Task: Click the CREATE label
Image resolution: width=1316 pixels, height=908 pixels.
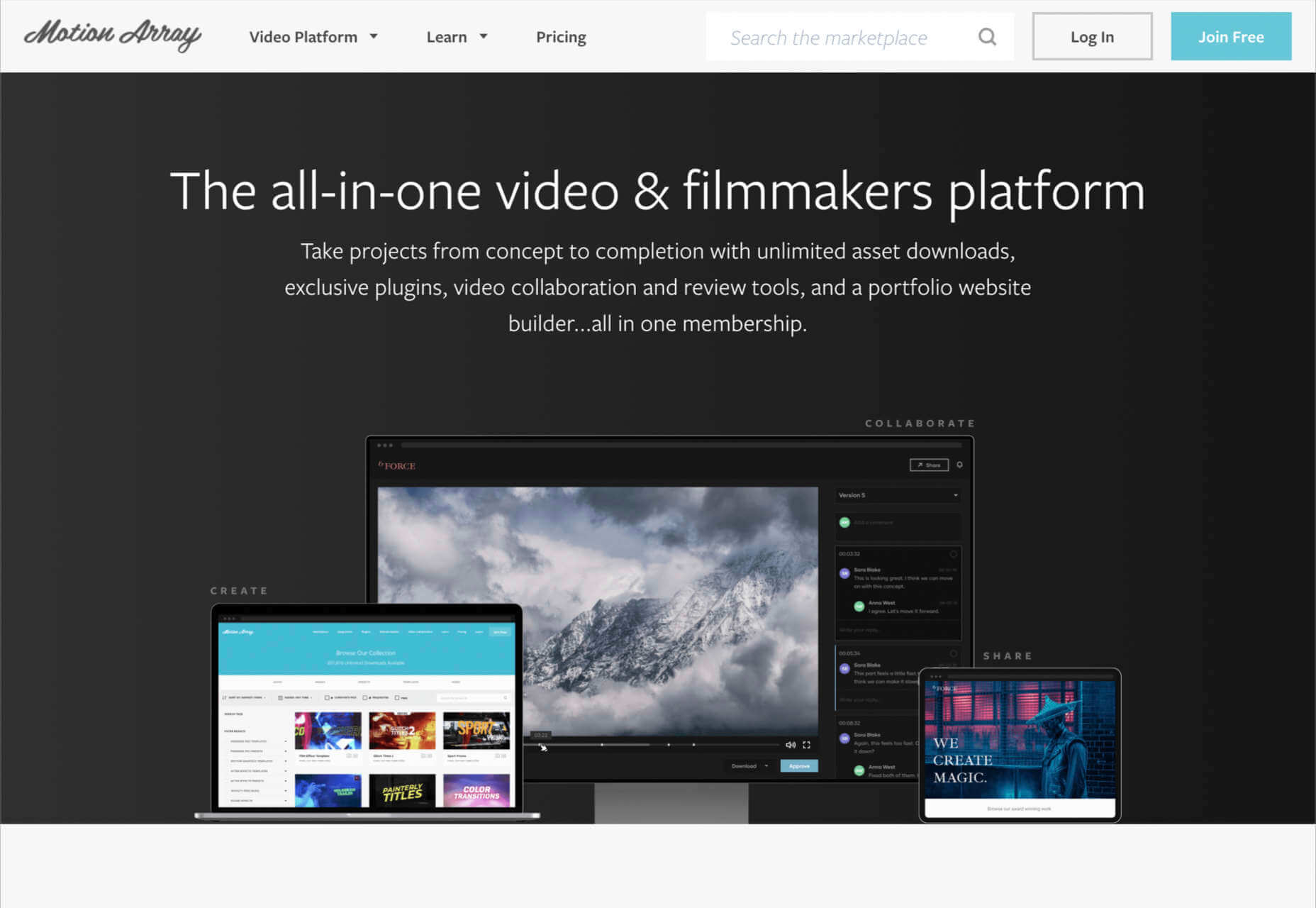Action: pos(239,591)
